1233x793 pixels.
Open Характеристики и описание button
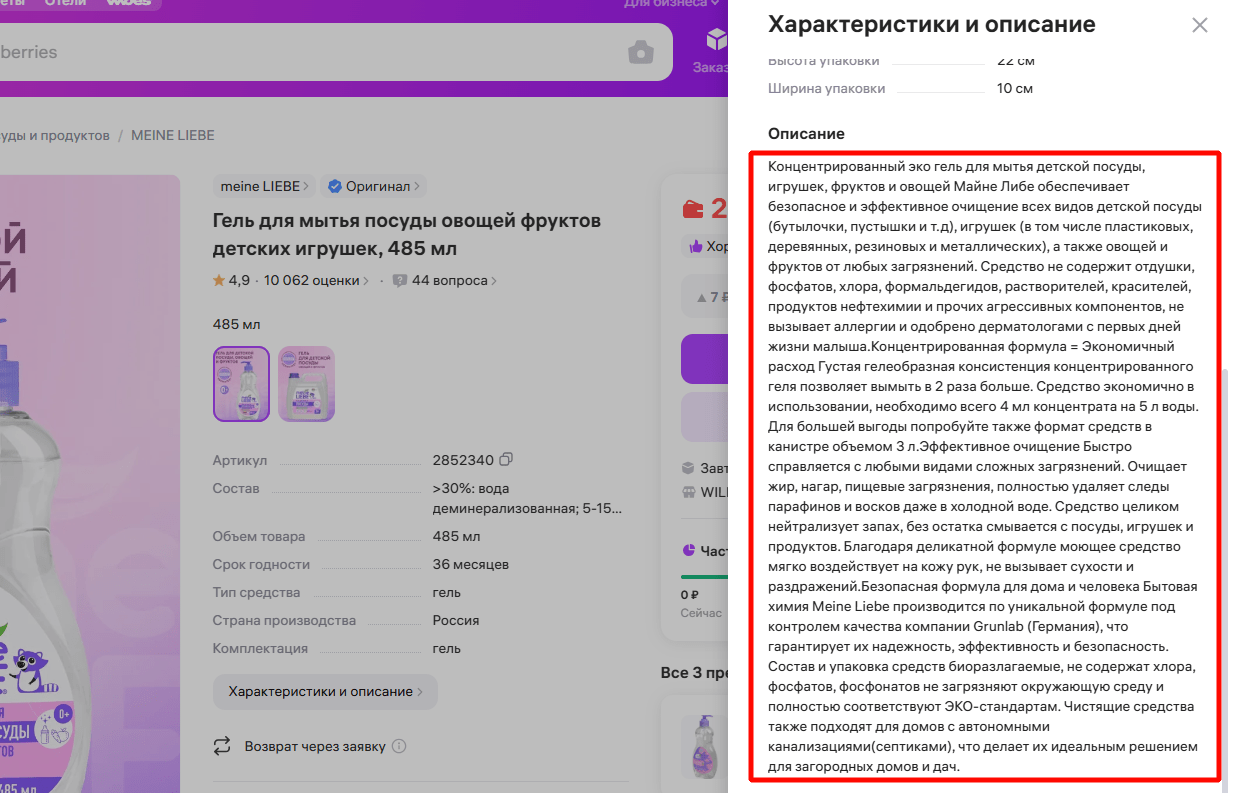[325, 692]
